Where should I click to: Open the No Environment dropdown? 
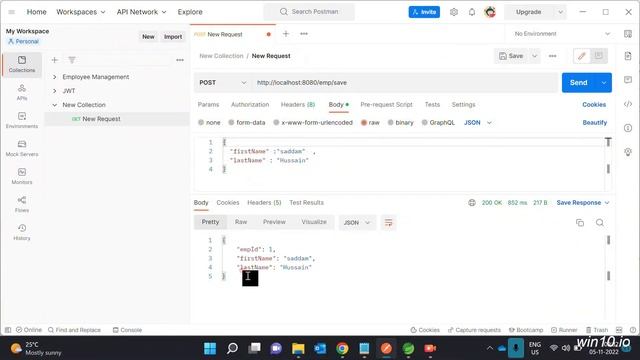click(562, 34)
